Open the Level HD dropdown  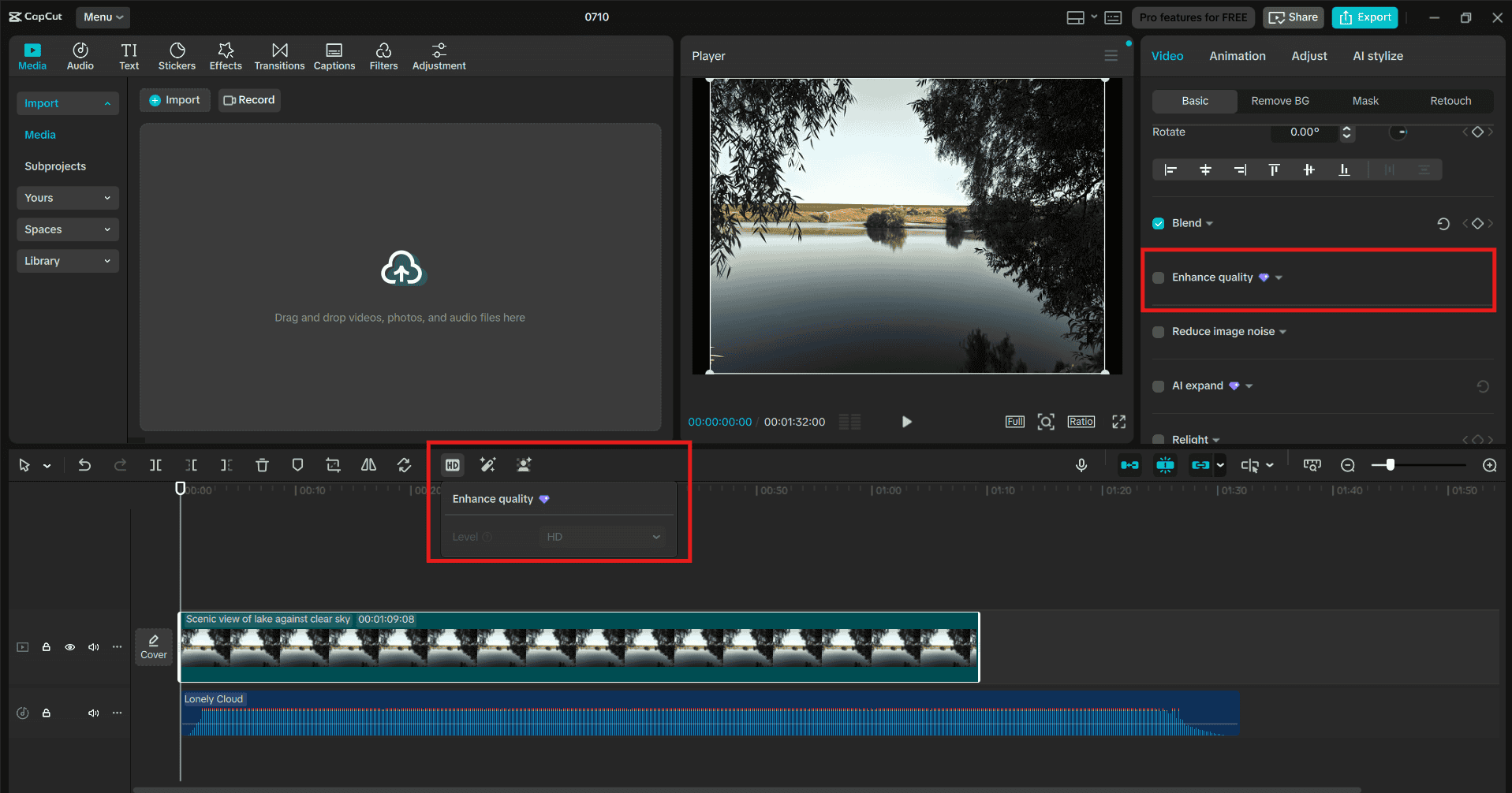coord(603,537)
